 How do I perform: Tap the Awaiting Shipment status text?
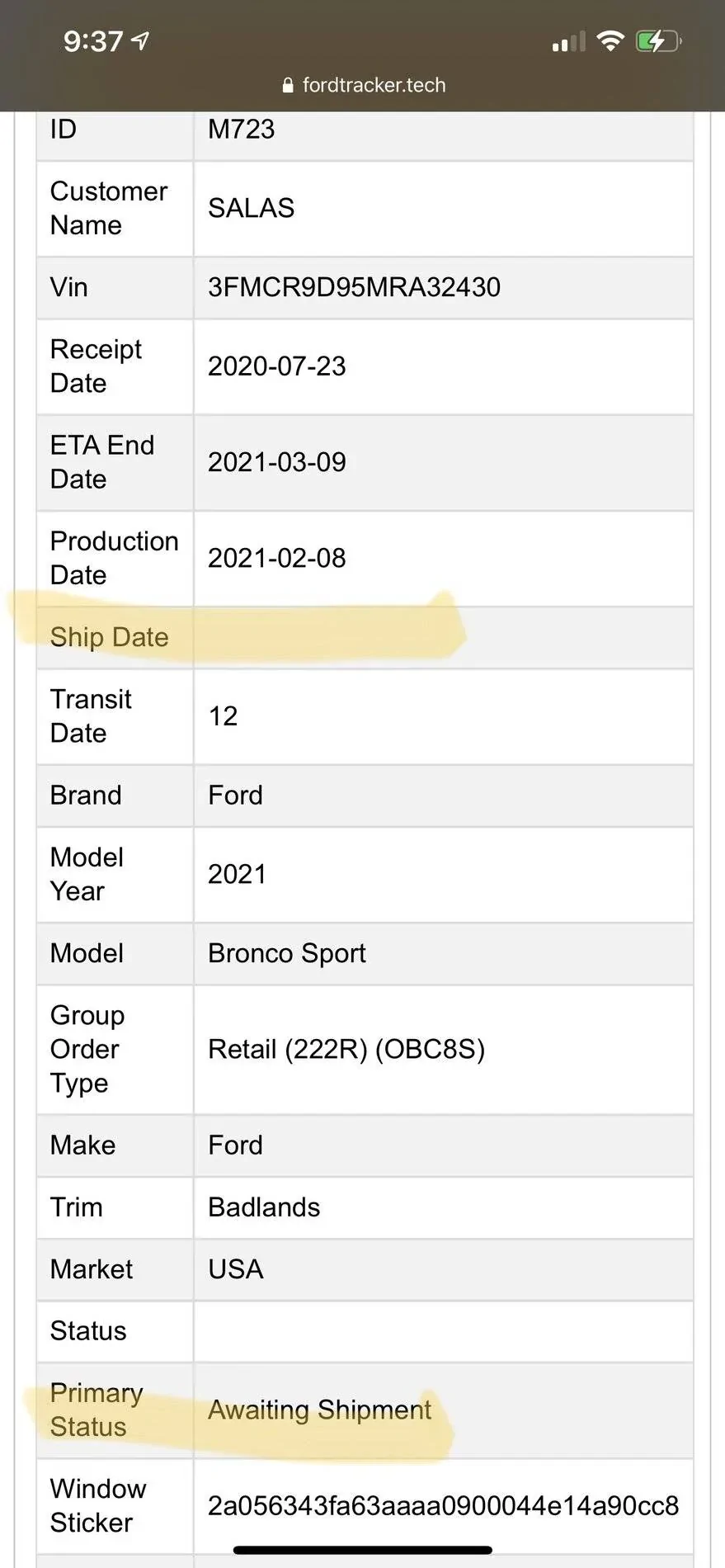pos(320,1410)
